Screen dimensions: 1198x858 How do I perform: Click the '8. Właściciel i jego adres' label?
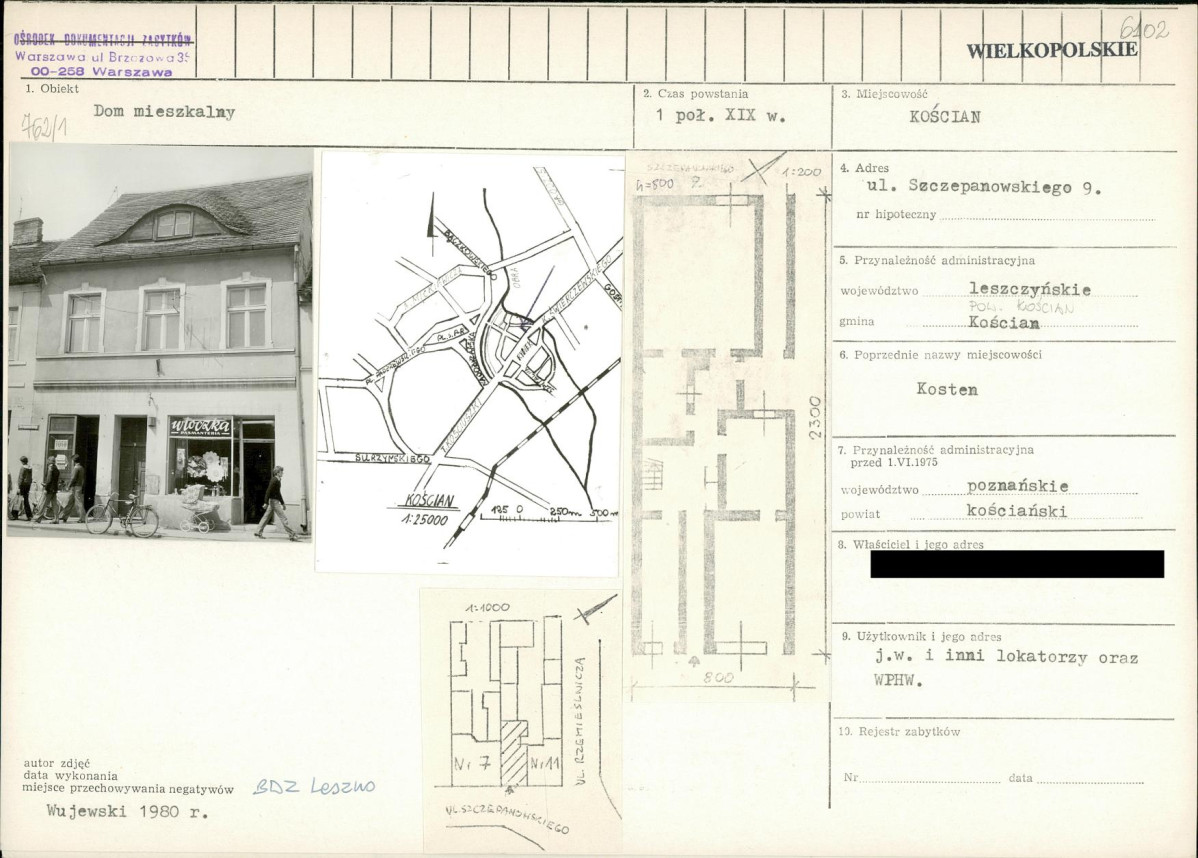pyautogui.click(x=911, y=545)
